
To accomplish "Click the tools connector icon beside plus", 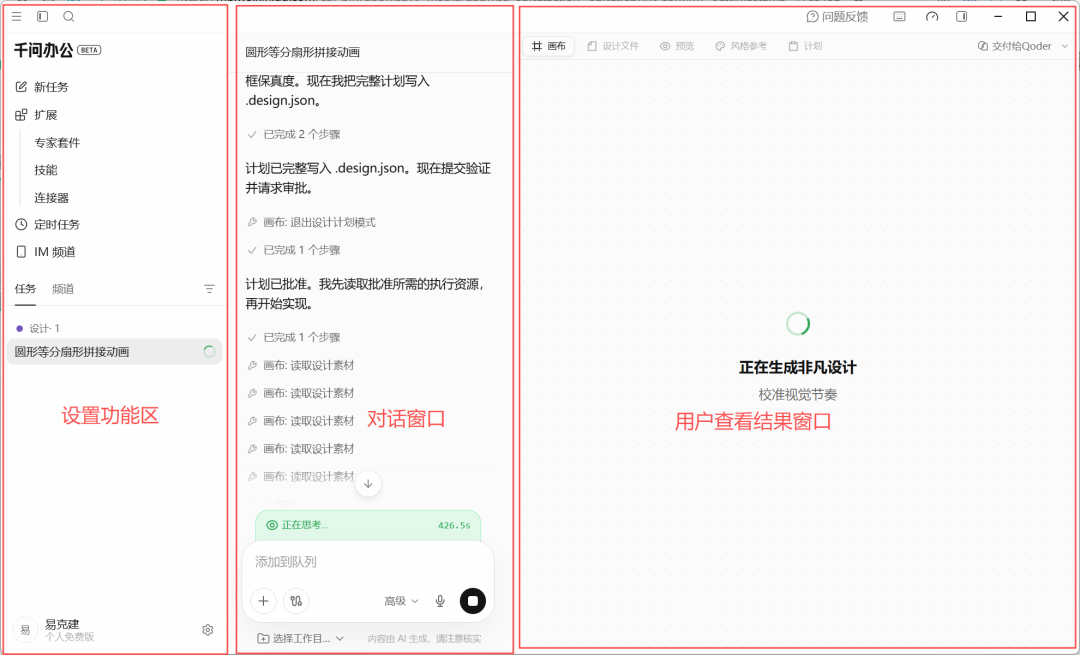I will [296, 601].
